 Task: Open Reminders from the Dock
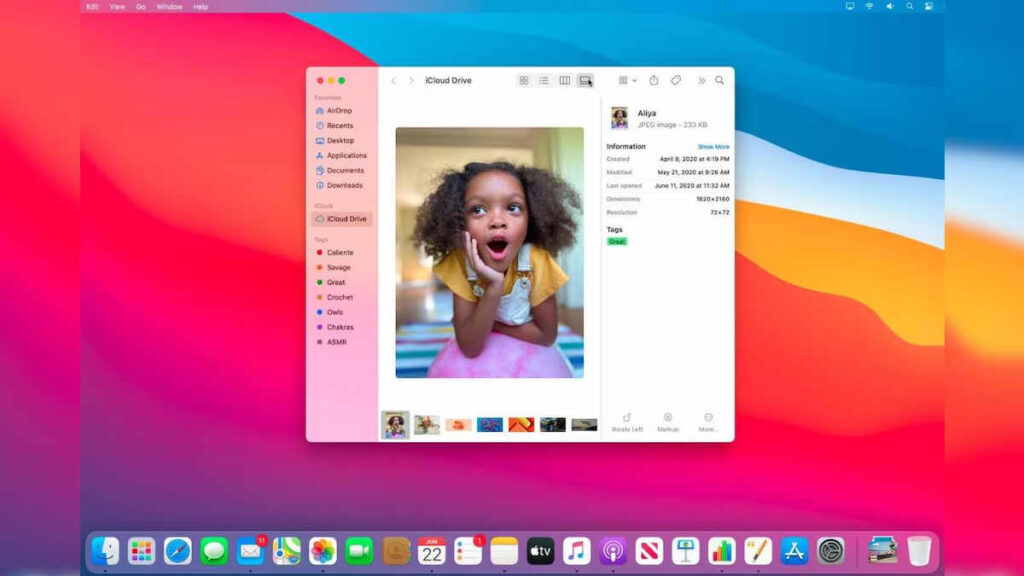pyautogui.click(x=468, y=551)
